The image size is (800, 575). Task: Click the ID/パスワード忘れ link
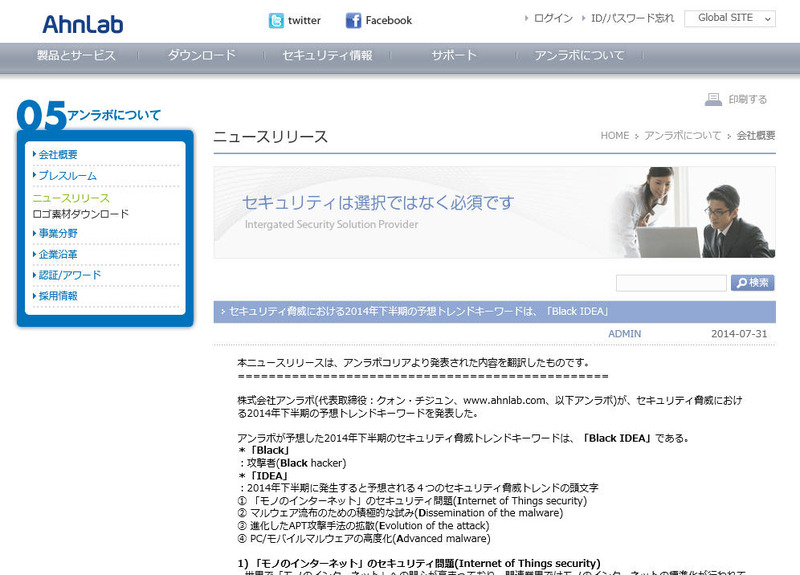pos(632,18)
